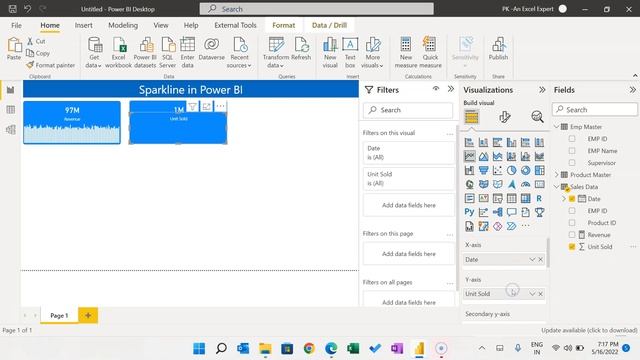Remove Unit Sold from the Y-axis well
The width and height of the screenshot is (640, 360).
click(540, 294)
